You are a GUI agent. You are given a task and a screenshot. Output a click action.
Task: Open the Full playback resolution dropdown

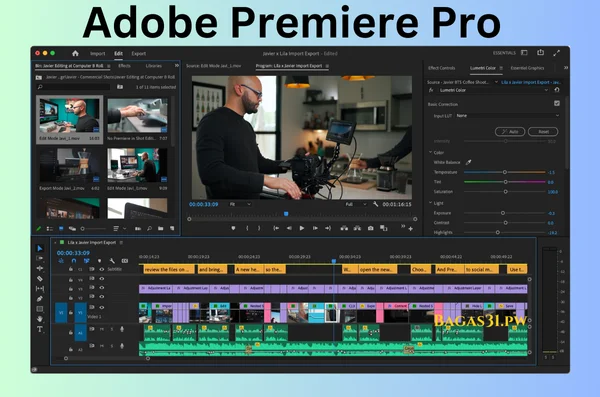[x=356, y=204]
